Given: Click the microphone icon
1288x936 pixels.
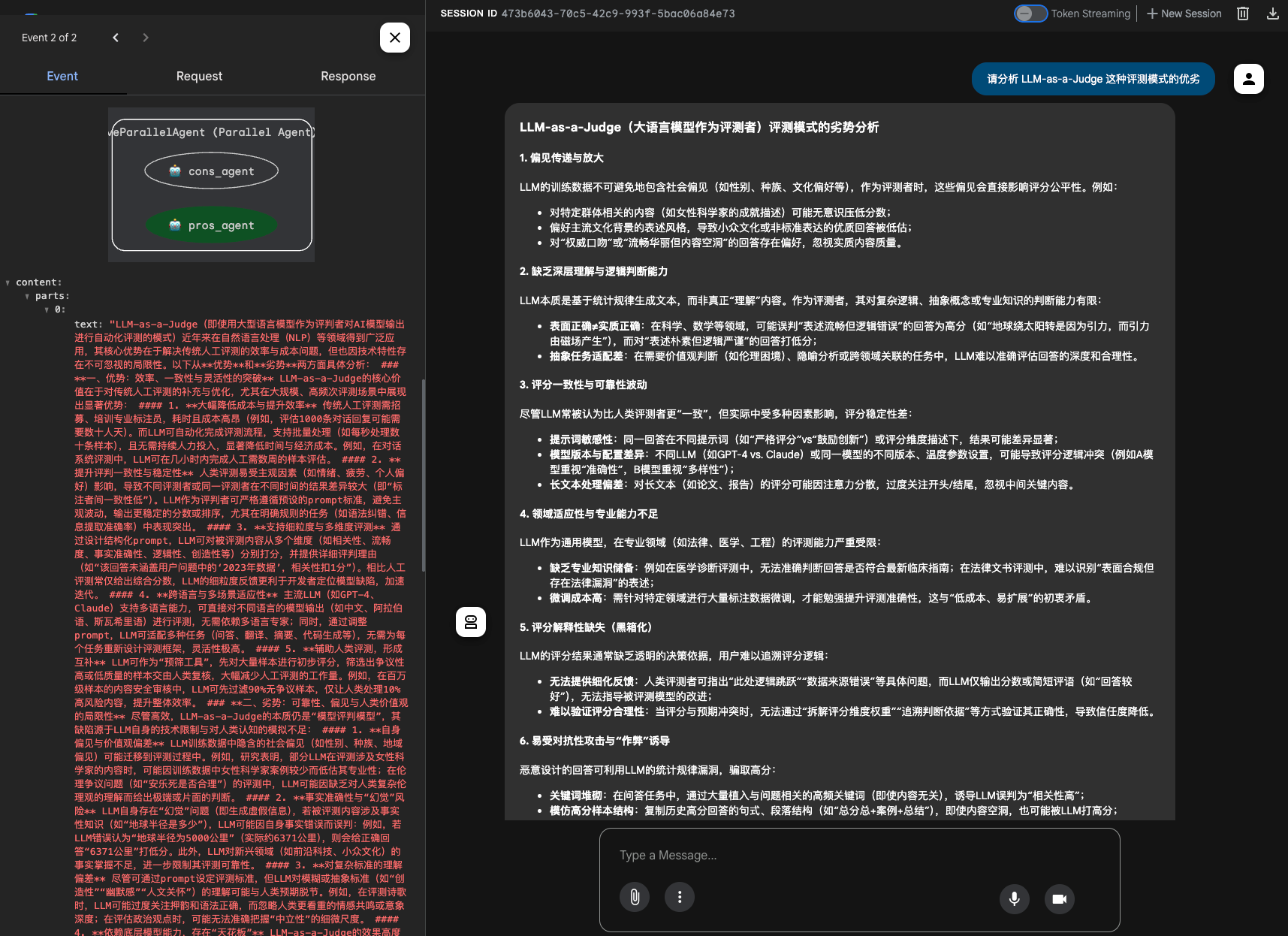Looking at the screenshot, I should tap(1014, 898).
